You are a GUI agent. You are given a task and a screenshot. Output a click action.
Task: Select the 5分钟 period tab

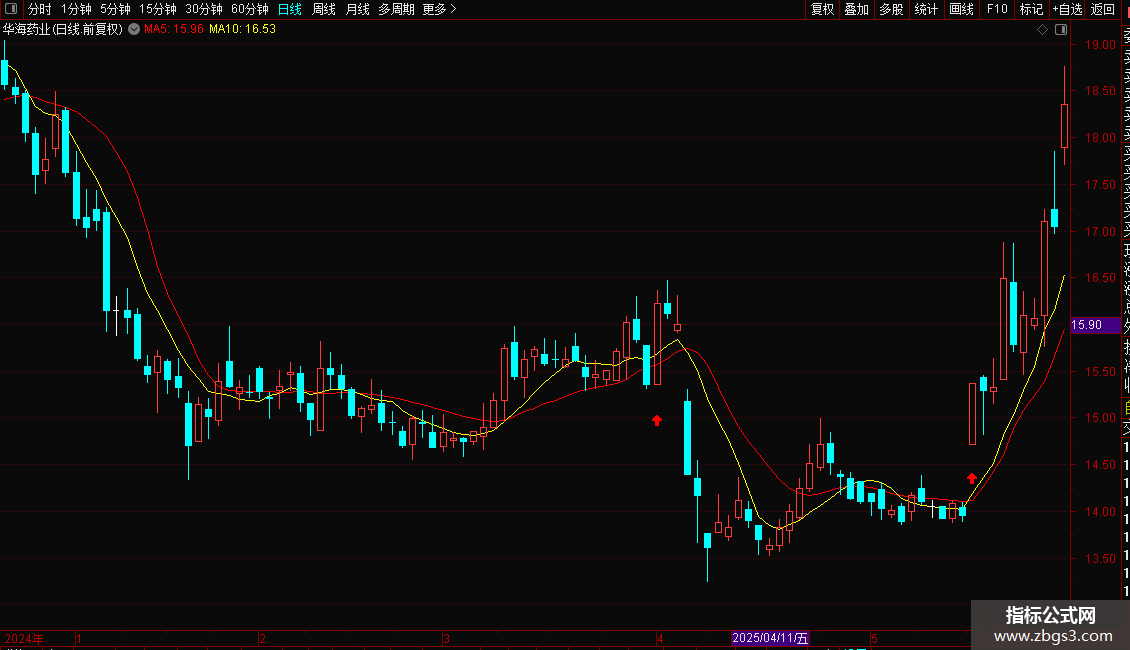pos(115,9)
